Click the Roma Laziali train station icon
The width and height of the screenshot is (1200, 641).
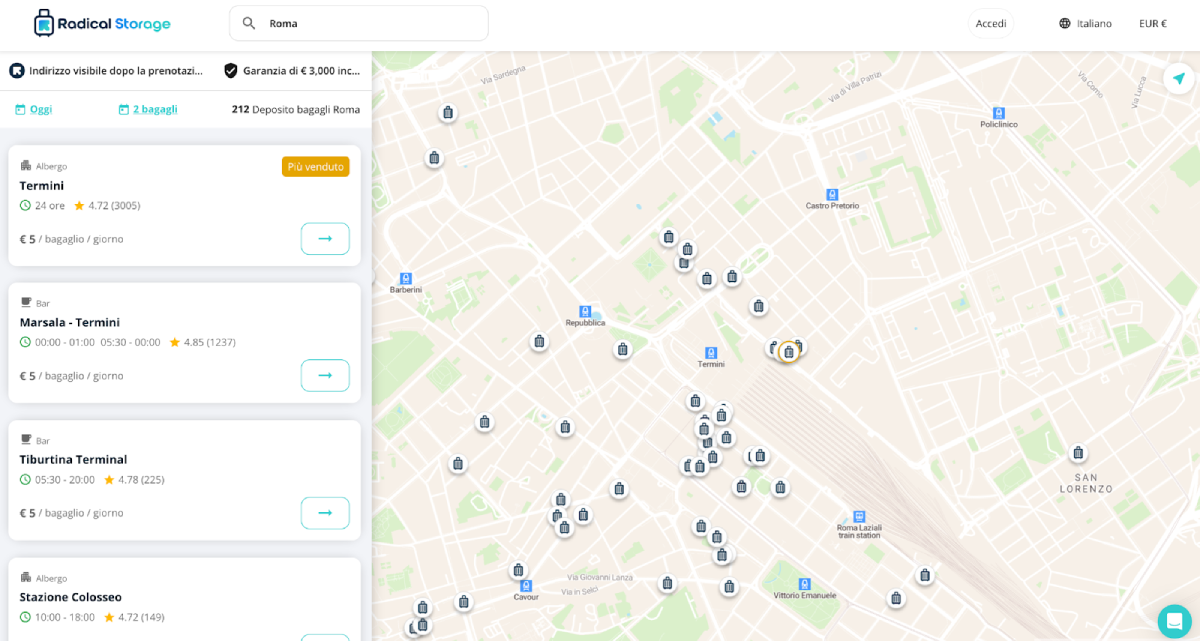pos(859,517)
